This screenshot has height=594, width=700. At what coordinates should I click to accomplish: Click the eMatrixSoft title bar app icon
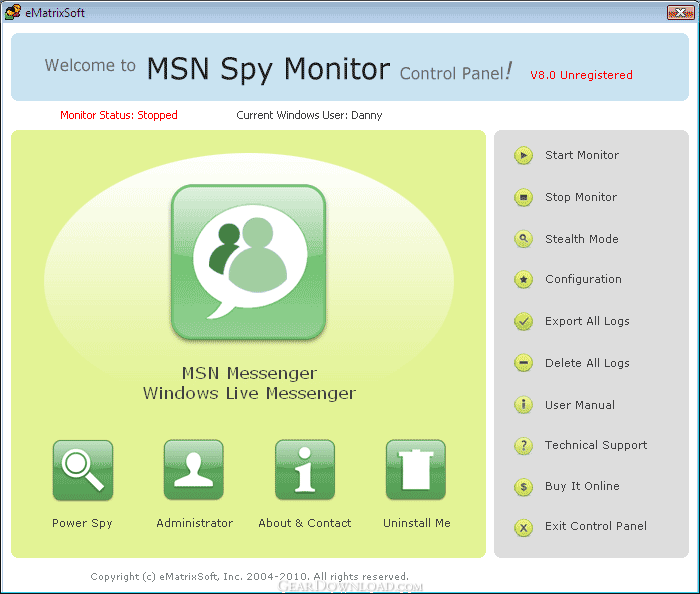tap(12, 12)
